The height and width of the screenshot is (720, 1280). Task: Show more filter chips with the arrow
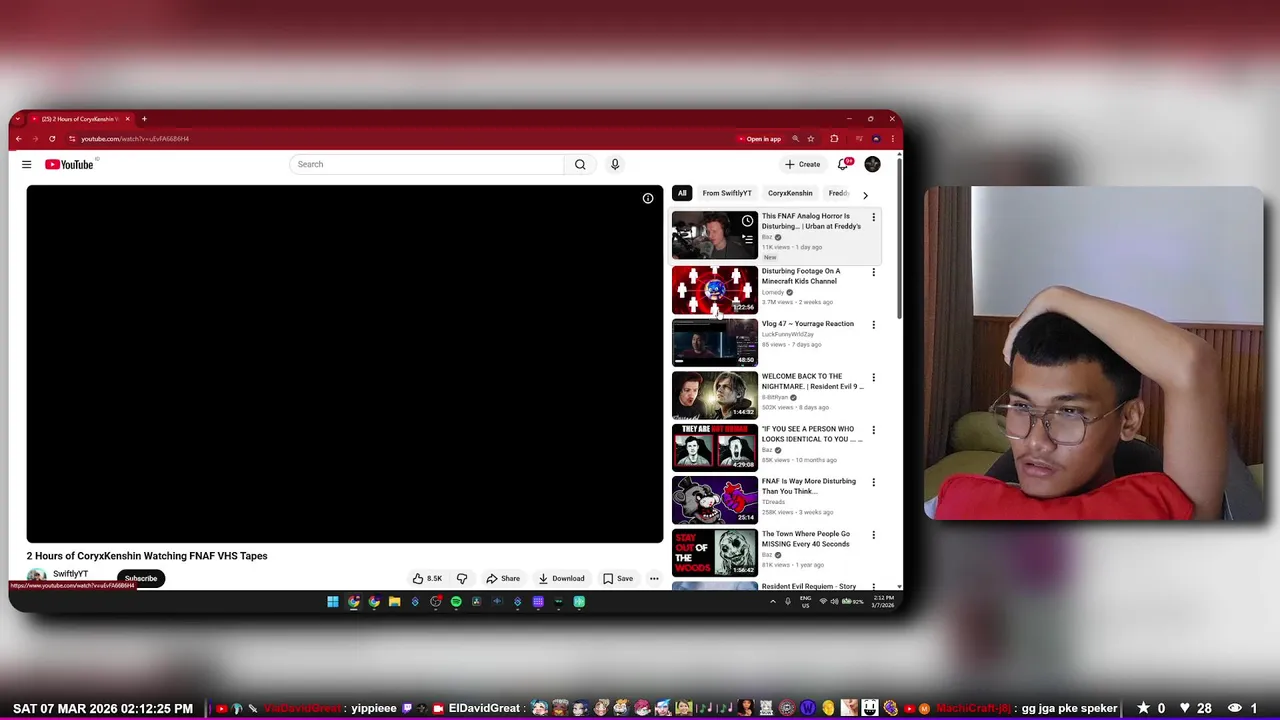865,195
